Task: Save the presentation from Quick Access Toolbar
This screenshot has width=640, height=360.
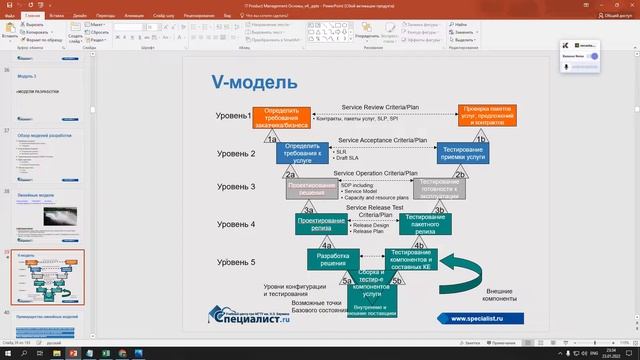Action: tap(9, 5)
